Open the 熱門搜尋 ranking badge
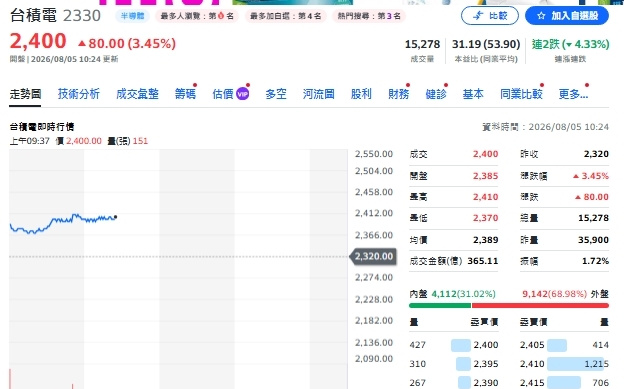The width and height of the screenshot is (624, 389). [x=369, y=16]
